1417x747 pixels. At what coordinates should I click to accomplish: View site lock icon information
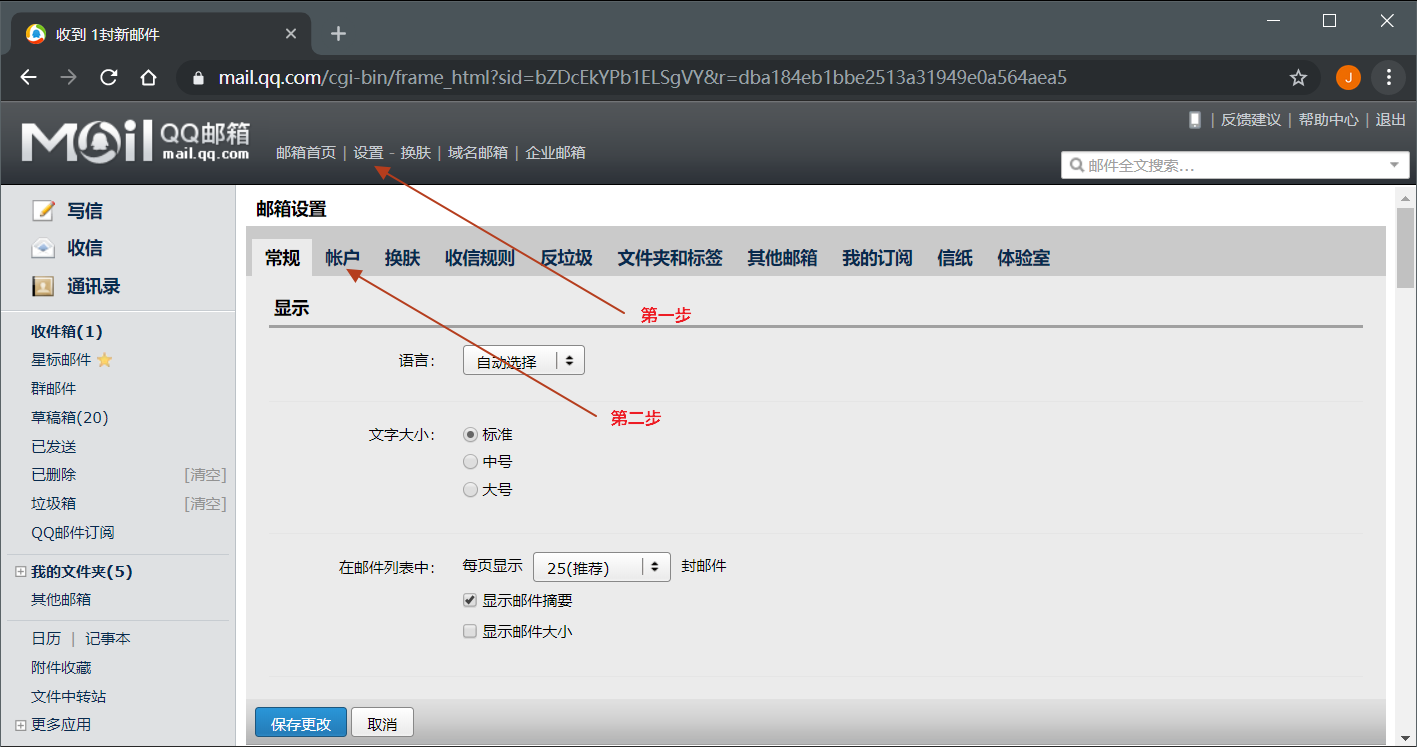point(197,77)
